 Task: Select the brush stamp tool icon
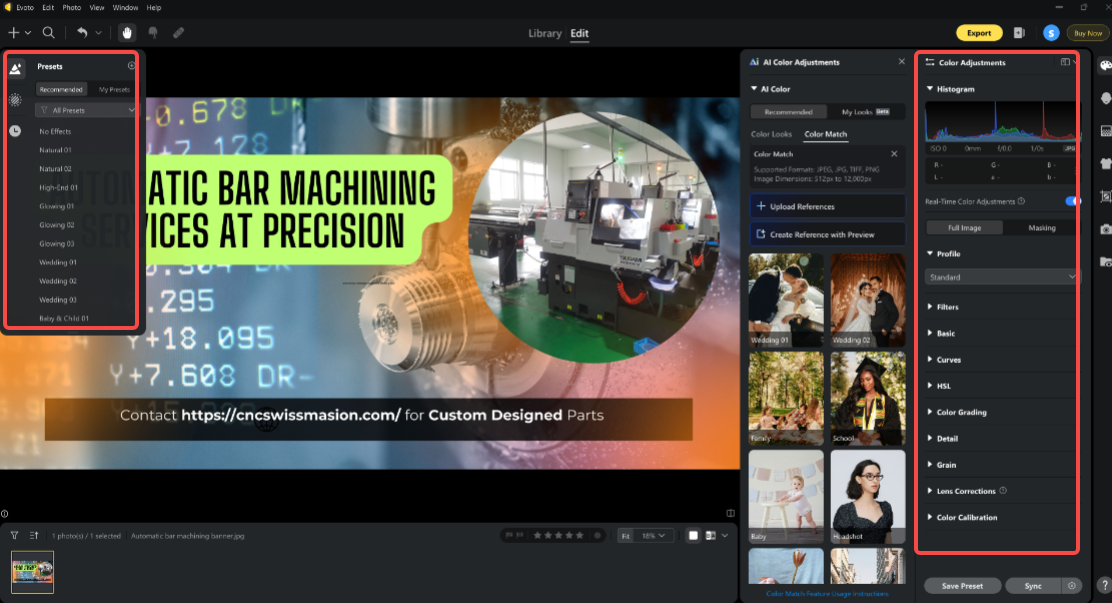pyautogui.click(x=152, y=33)
